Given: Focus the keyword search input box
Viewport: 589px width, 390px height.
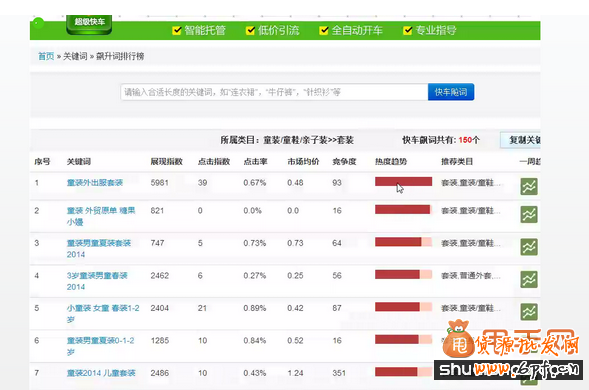Looking at the screenshot, I should [274, 92].
